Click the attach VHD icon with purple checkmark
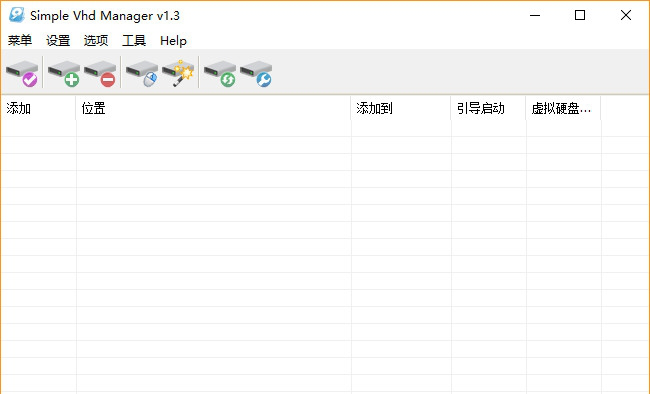 [x=22, y=73]
